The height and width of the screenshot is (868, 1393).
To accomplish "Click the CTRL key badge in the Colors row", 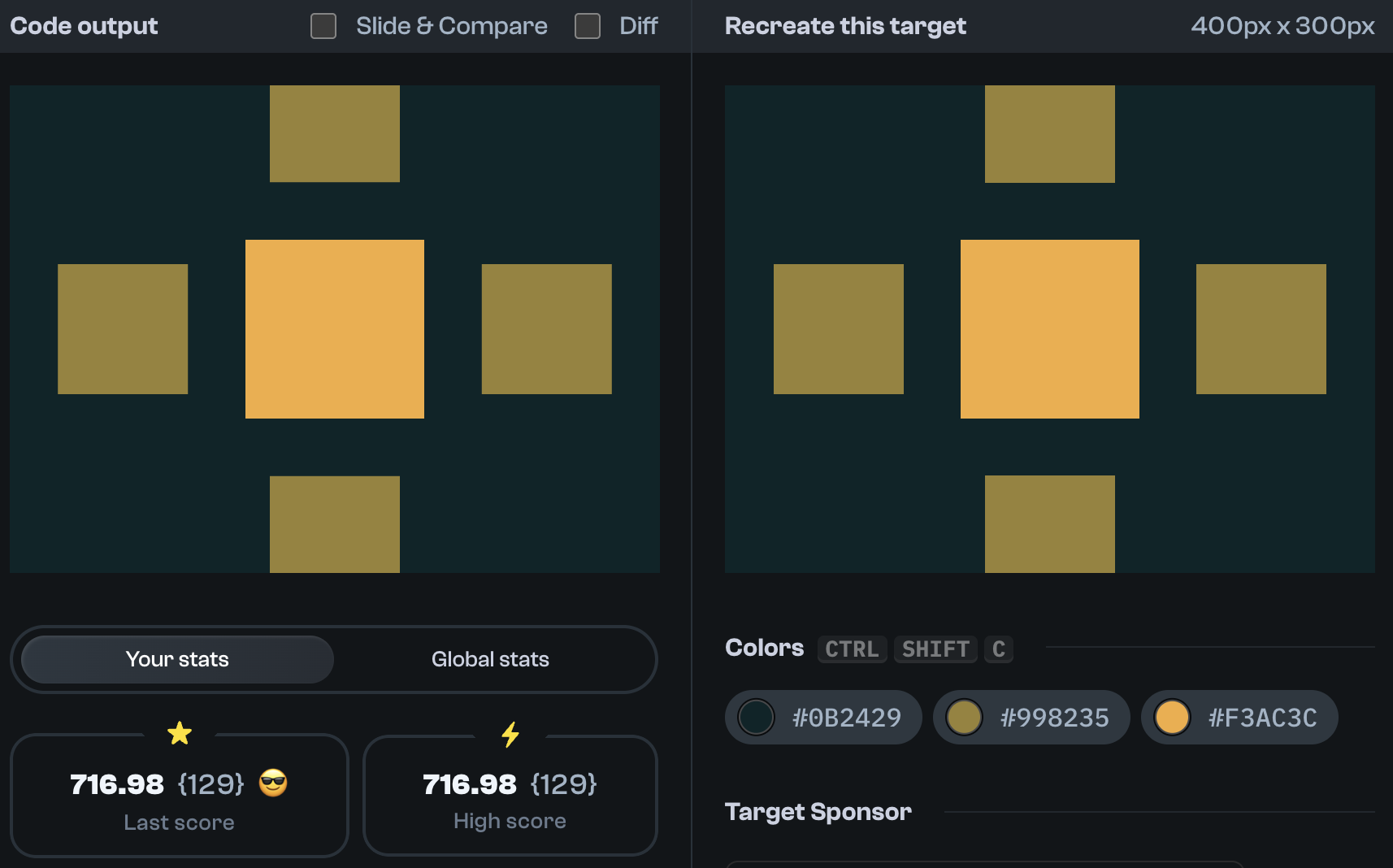I will point(852,649).
